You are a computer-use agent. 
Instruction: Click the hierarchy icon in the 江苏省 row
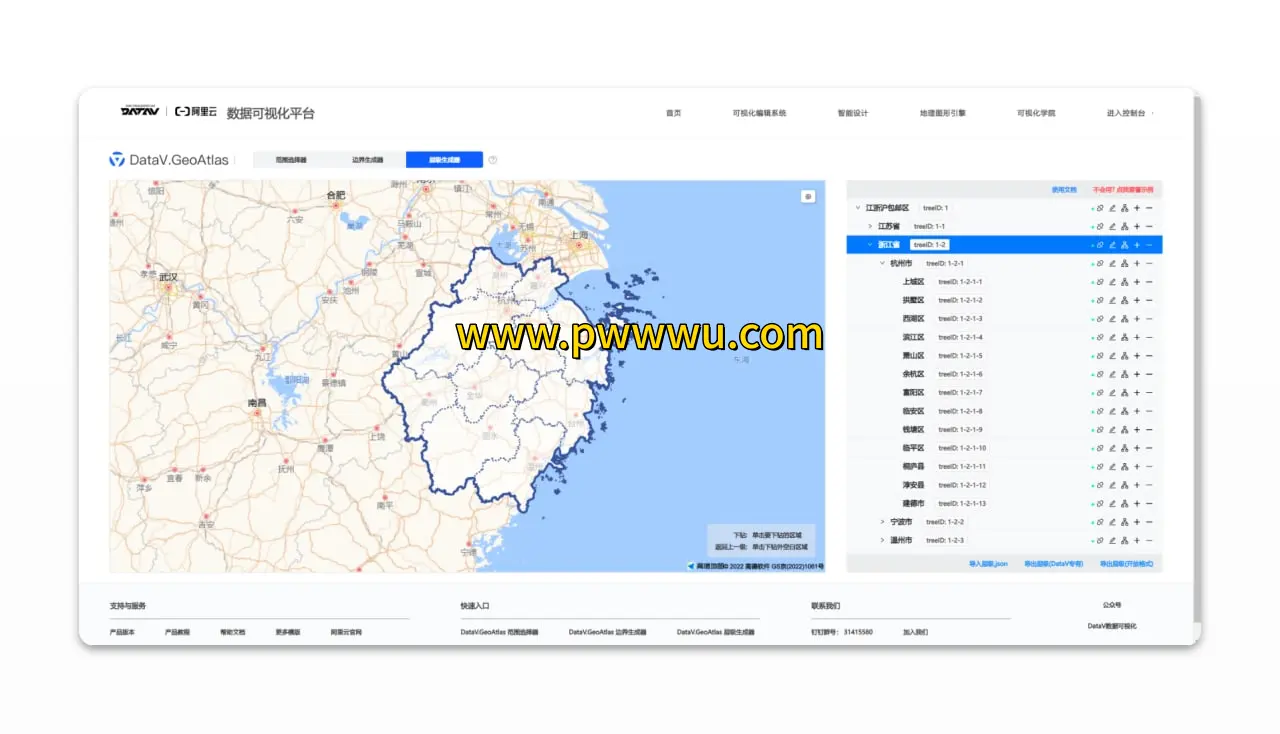click(x=1124, y=227)
